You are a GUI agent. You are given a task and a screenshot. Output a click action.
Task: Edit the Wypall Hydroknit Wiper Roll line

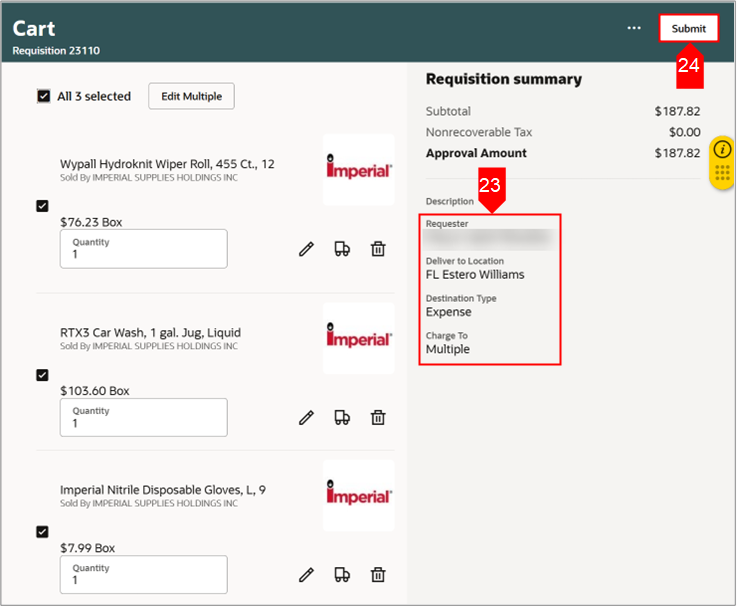point(307,249)
